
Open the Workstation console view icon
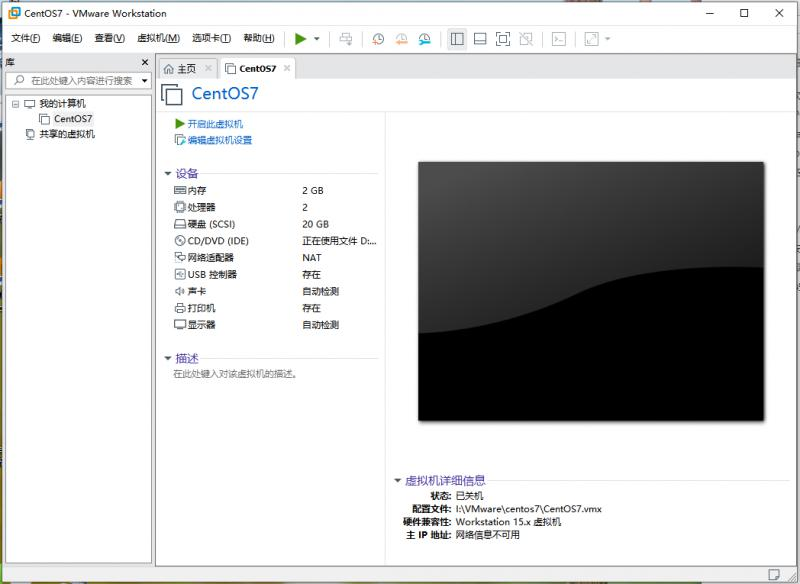pyautogui.click(x=556, y=39)
